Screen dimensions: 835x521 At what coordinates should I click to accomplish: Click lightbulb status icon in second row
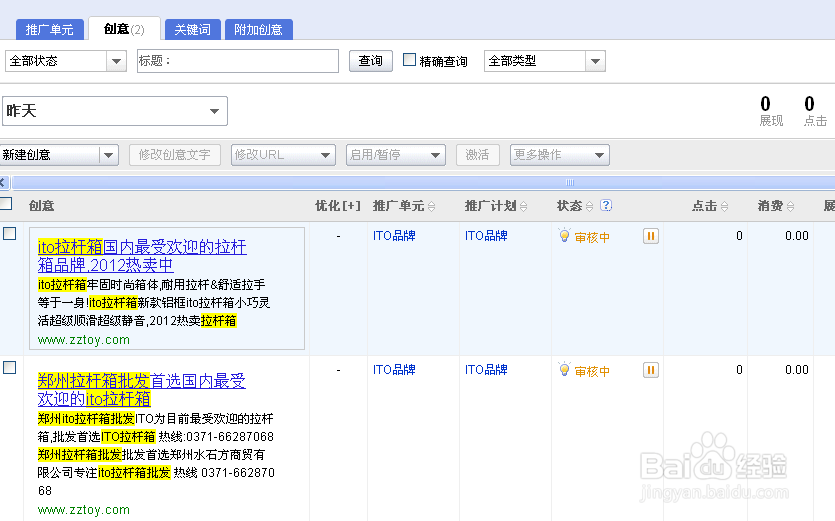[564, 369]
